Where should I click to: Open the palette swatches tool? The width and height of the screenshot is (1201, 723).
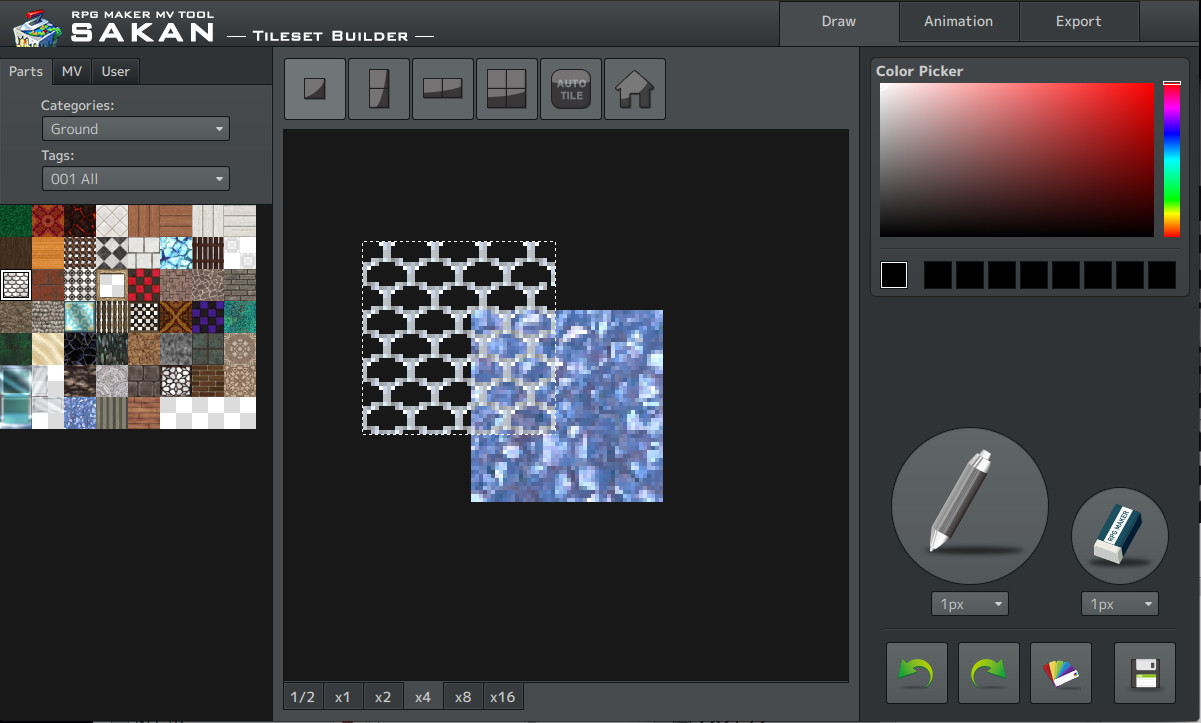click(x=1060, y=672)
